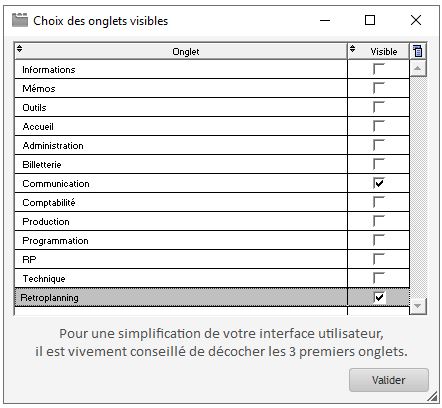This screenshot has height=408, width=442.
Task: Open the table options icon beside Visible
Action: pos(418,51)
